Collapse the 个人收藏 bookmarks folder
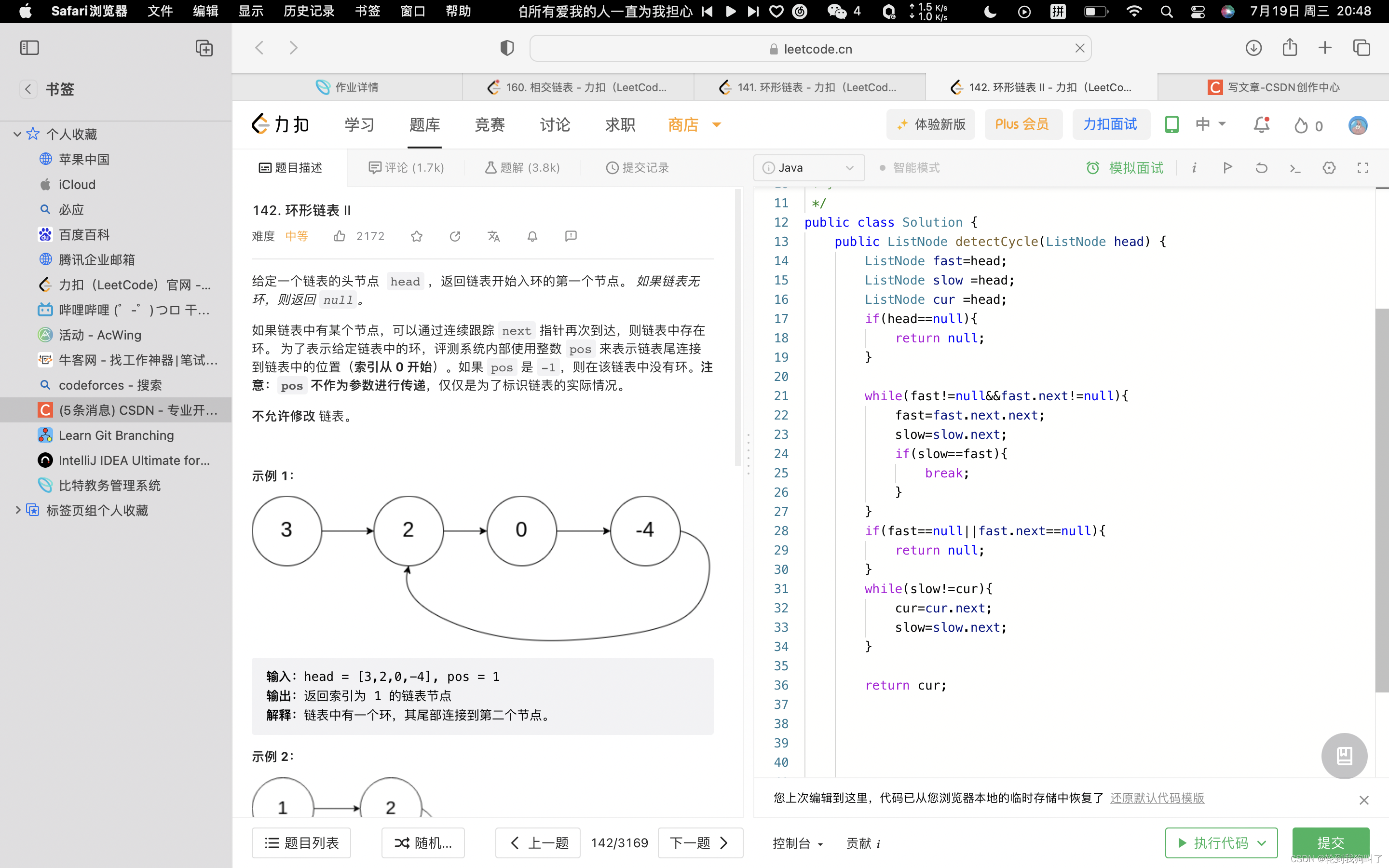 click(17, 135)
